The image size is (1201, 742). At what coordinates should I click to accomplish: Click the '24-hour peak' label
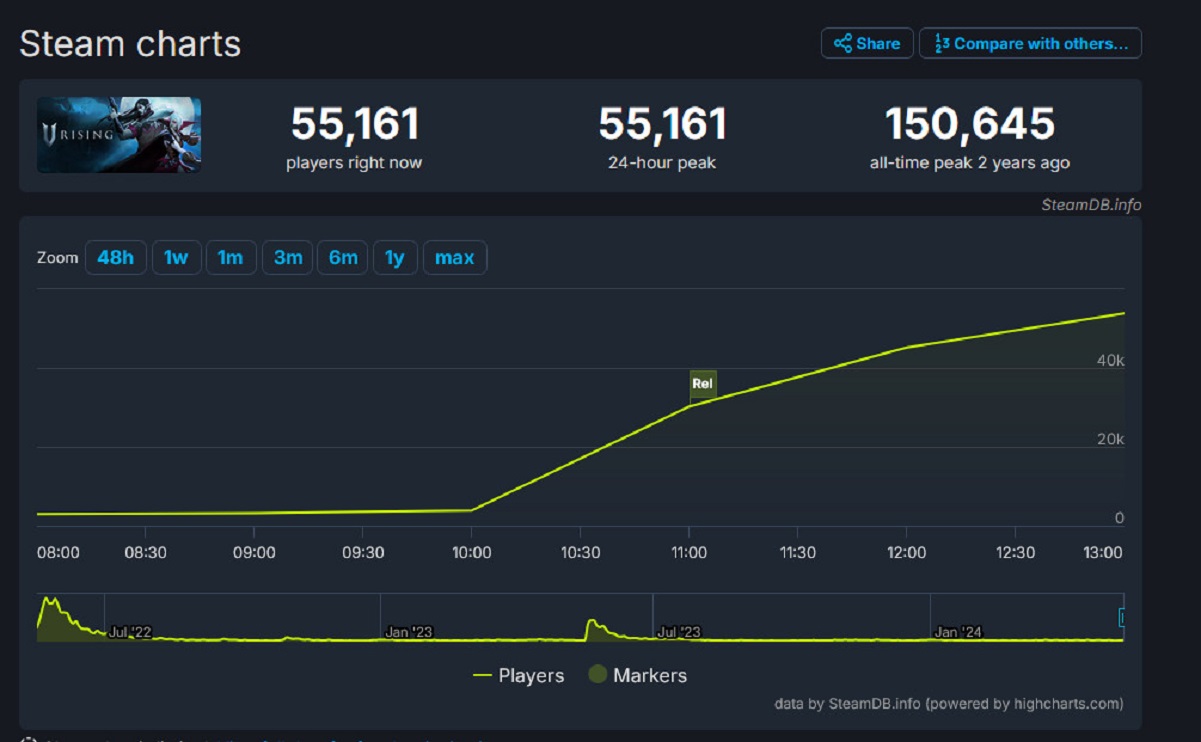pyautogui.click(x=662, y=163)
